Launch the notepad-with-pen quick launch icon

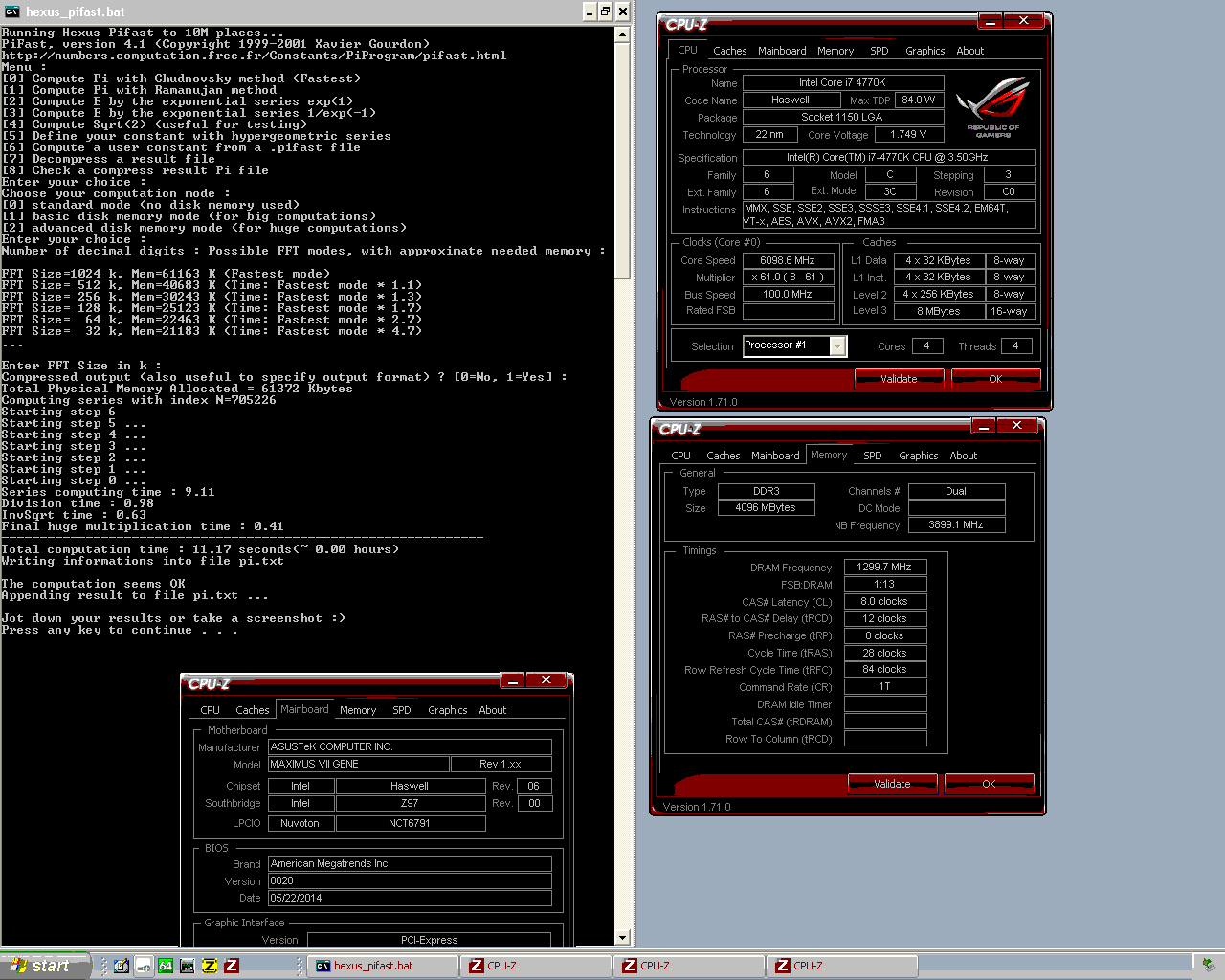click(122, 966)
